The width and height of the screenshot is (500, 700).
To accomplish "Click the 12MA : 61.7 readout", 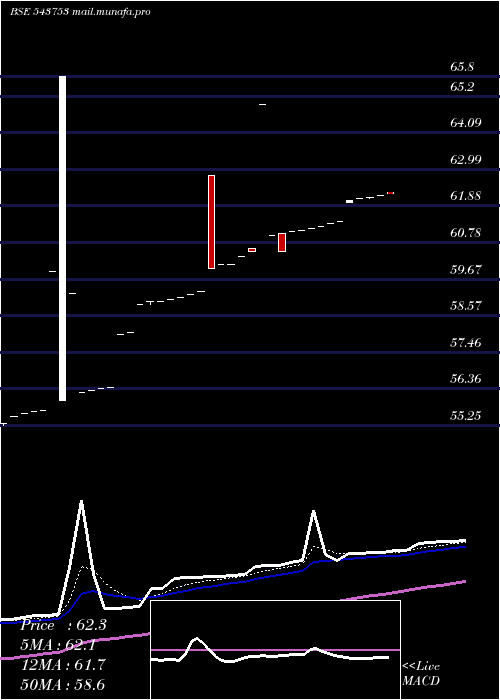I will (x=63, y=665).
